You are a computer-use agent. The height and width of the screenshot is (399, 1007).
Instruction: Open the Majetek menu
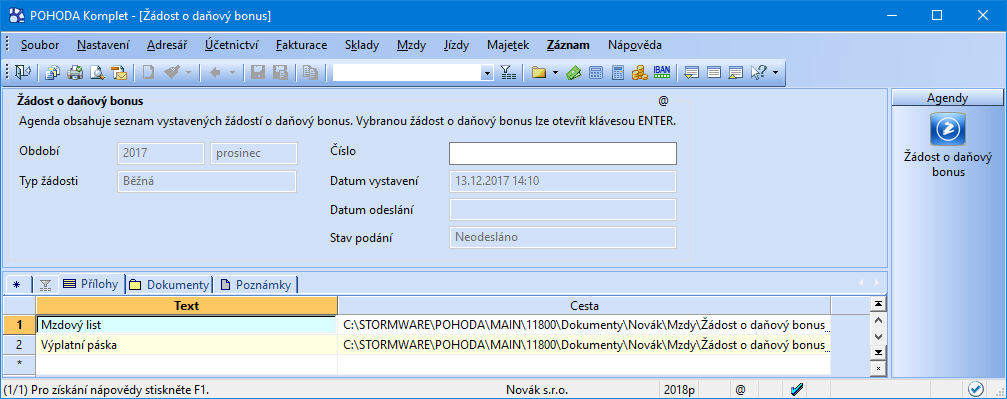pyautogui.click(x=508, y=45)
